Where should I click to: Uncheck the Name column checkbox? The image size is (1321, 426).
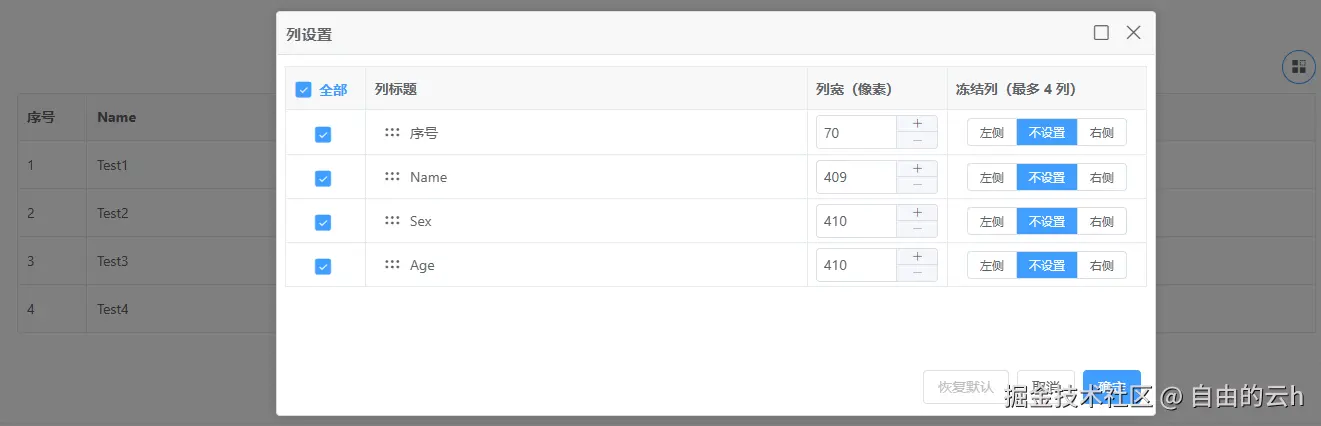tap(323, 178)
